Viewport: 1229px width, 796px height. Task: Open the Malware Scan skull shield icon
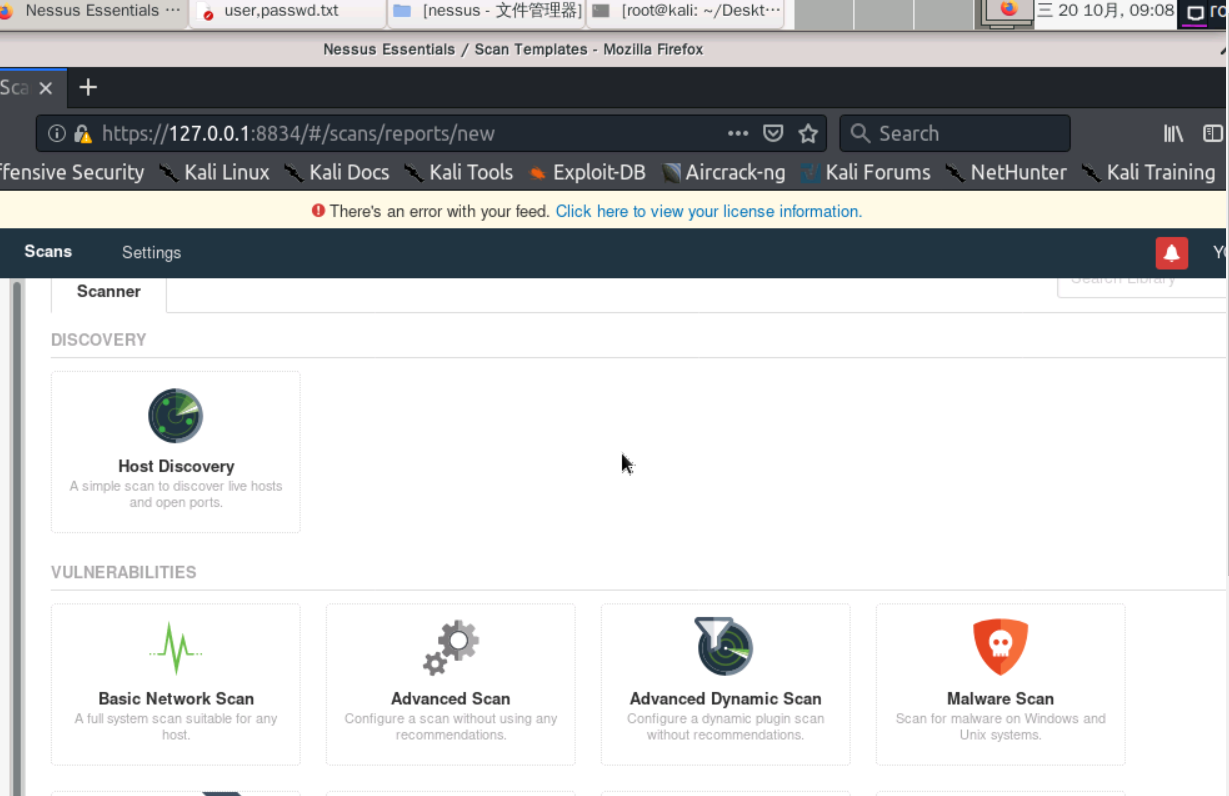click(1000, 647)
